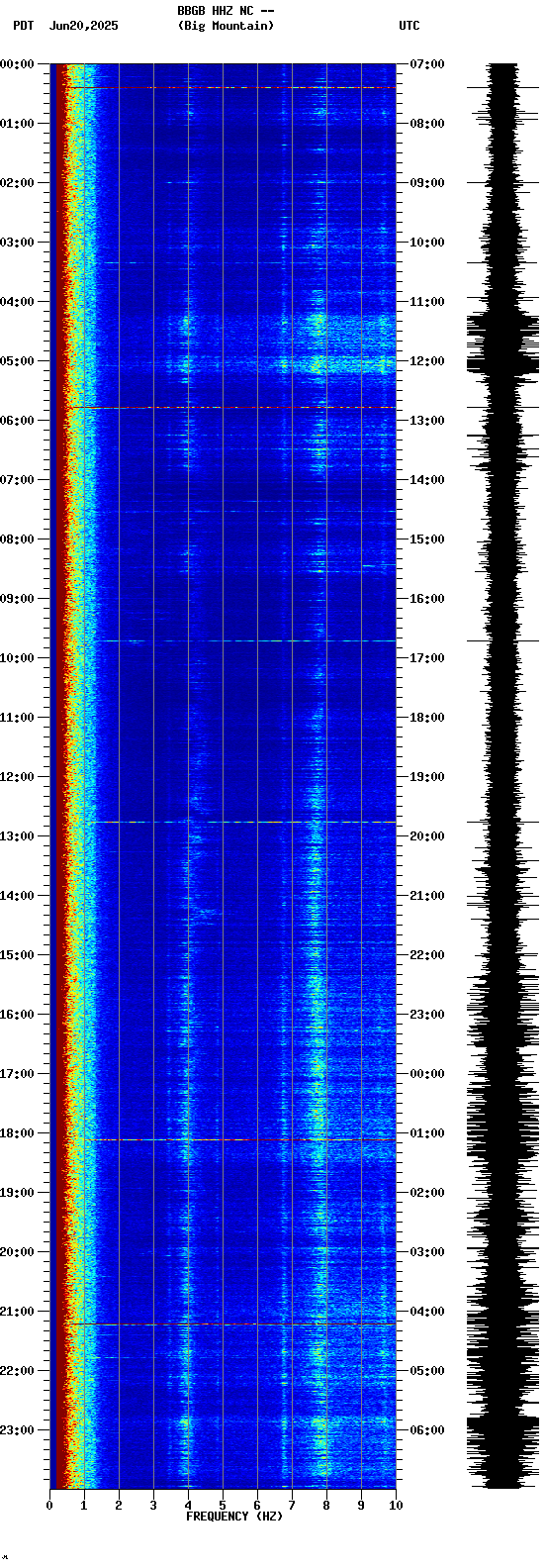This screenshot has width=546, height=1568.
Task: Click the PDT '14:00' time label
Action: (17, 896)
